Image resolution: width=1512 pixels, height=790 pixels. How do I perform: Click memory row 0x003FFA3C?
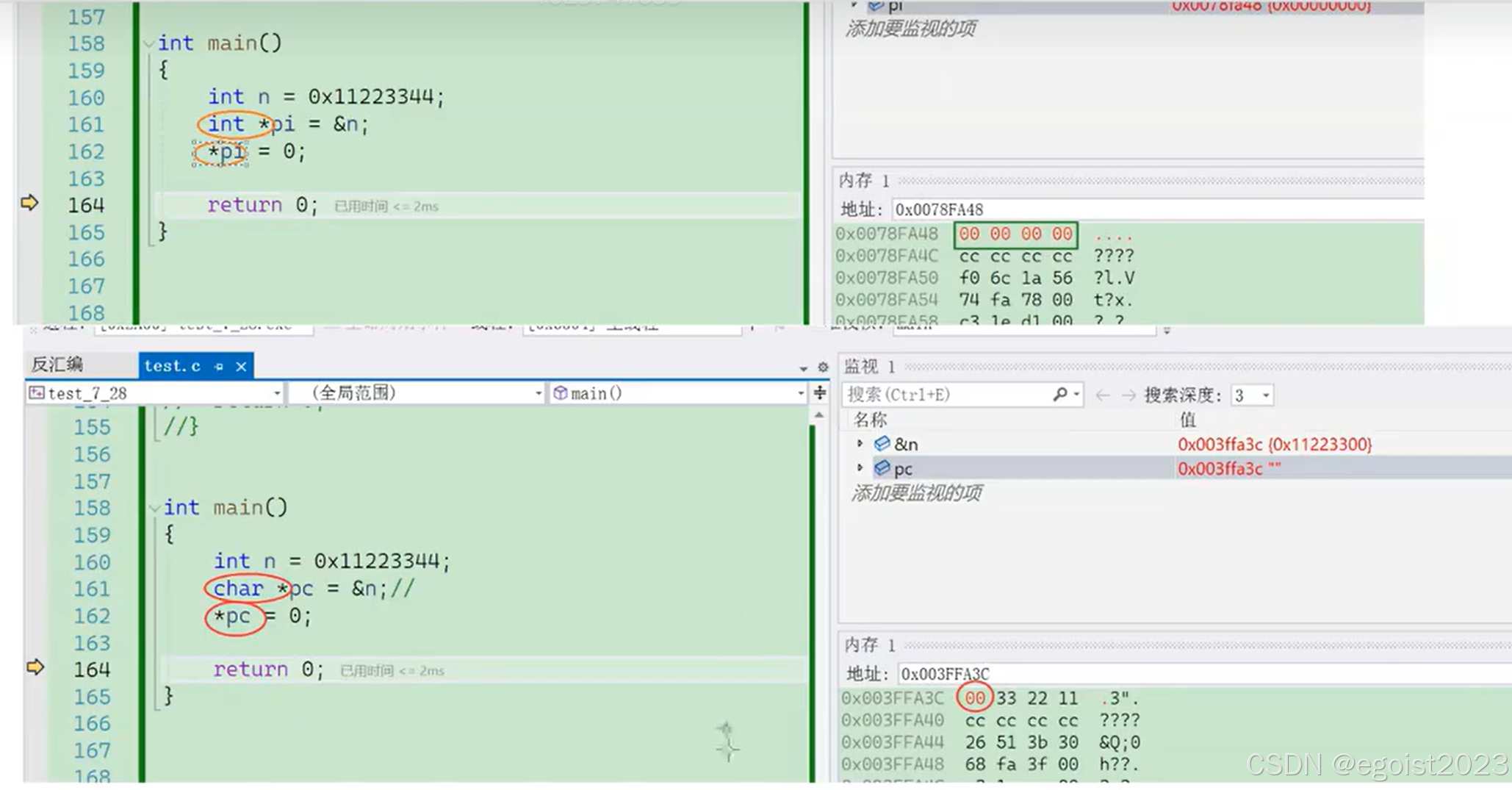(990, 698)
